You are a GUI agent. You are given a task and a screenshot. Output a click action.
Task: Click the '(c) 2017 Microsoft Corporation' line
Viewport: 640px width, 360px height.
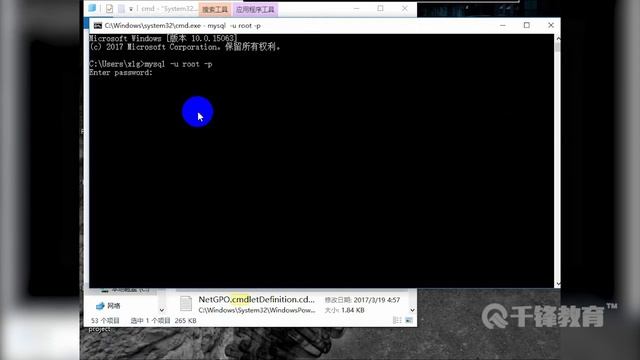click(x=185, y=47)
